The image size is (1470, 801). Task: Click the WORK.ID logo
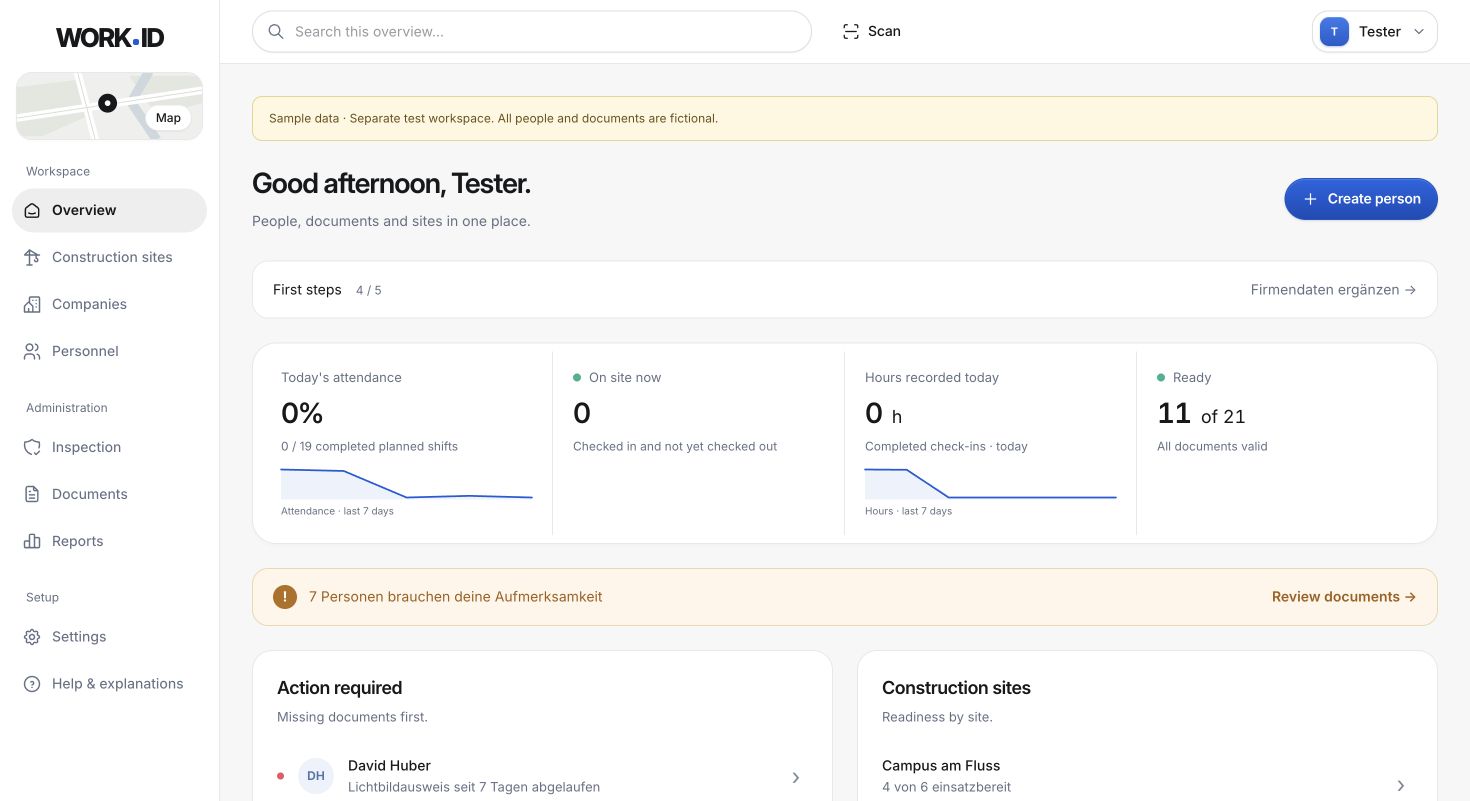110,38
